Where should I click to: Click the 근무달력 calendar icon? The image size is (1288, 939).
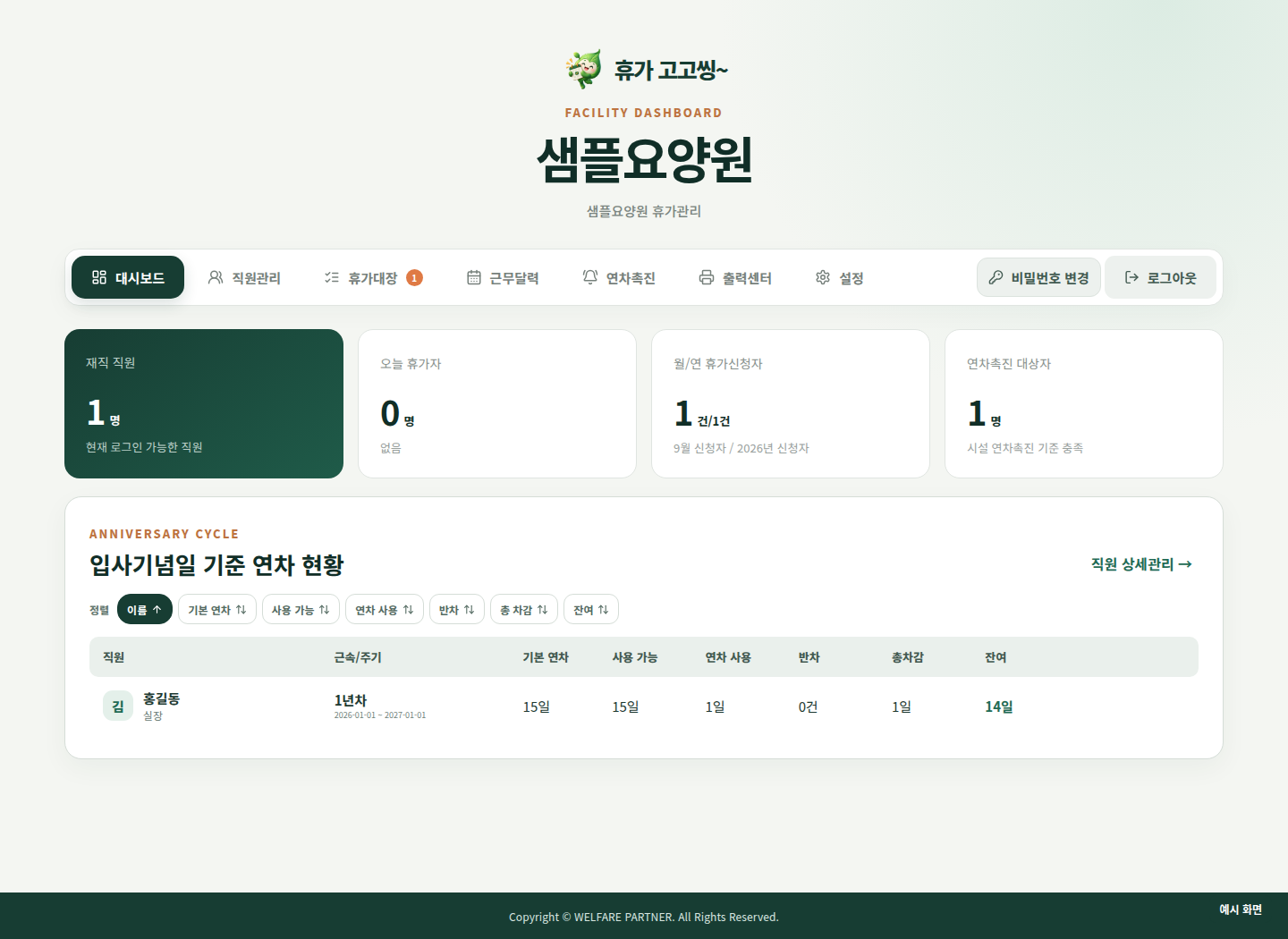click(x=474, y=277)
